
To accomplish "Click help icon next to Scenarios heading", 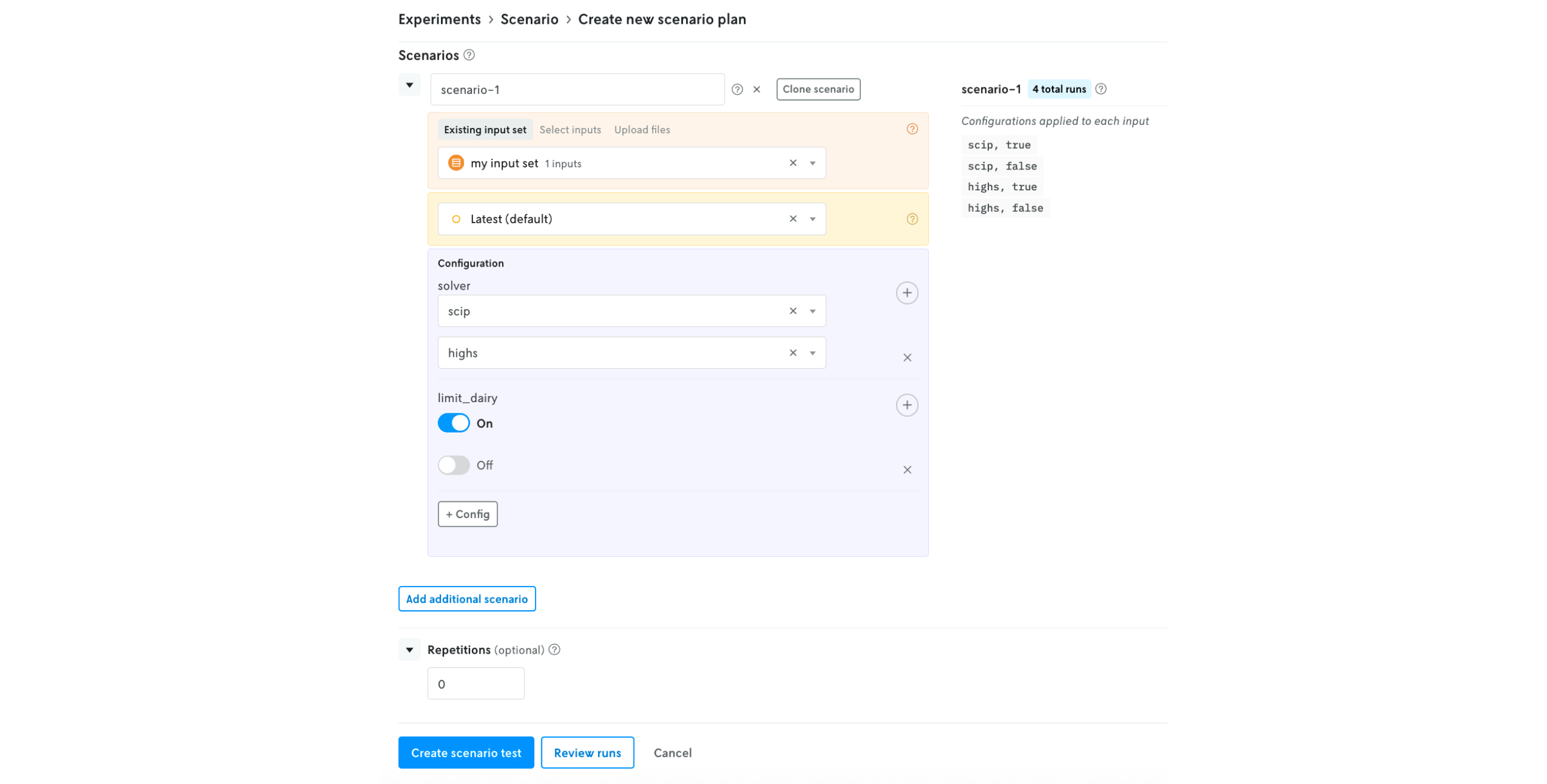I will (x=469, y=55).
